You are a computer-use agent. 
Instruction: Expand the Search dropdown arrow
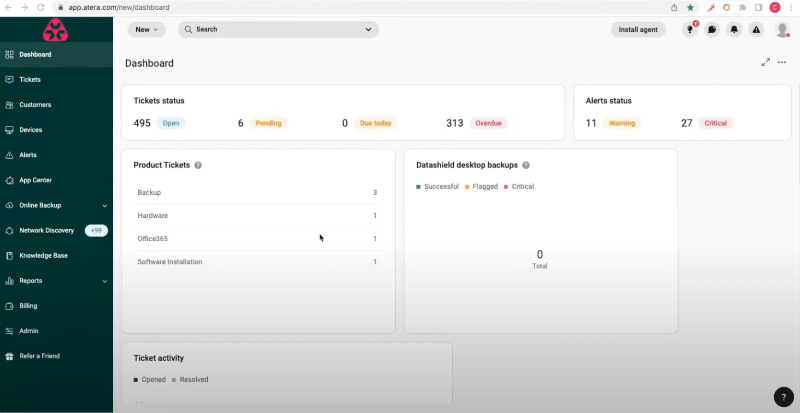point(368,30)
